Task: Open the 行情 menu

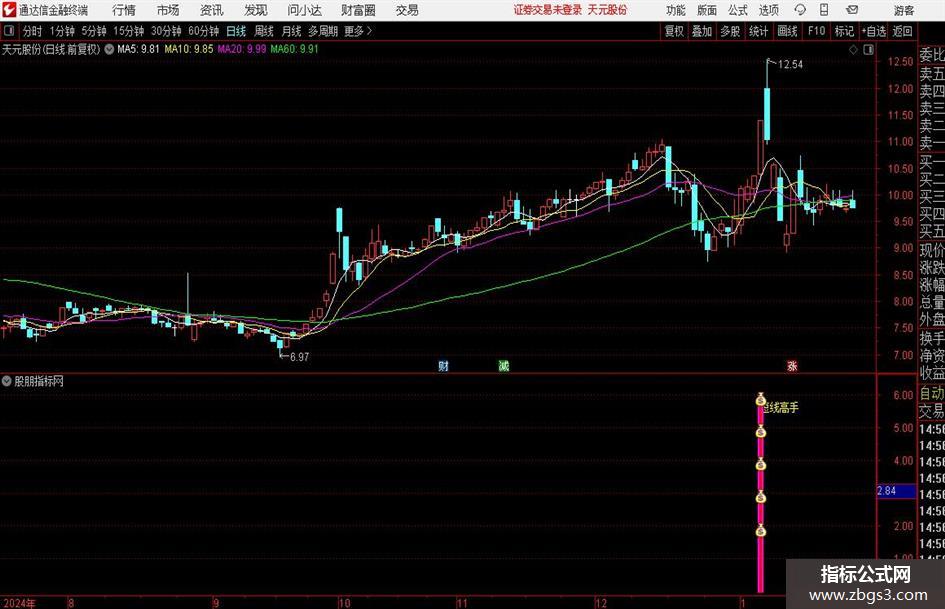Action: tap(124, 10)
